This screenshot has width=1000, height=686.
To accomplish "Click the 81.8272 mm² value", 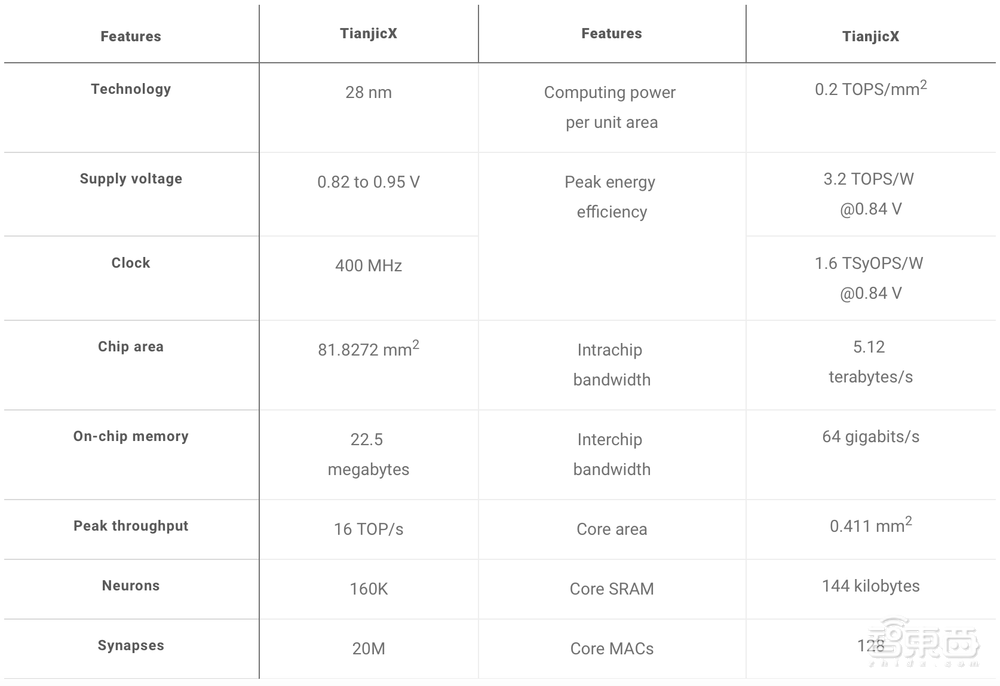I will point(368,351).
